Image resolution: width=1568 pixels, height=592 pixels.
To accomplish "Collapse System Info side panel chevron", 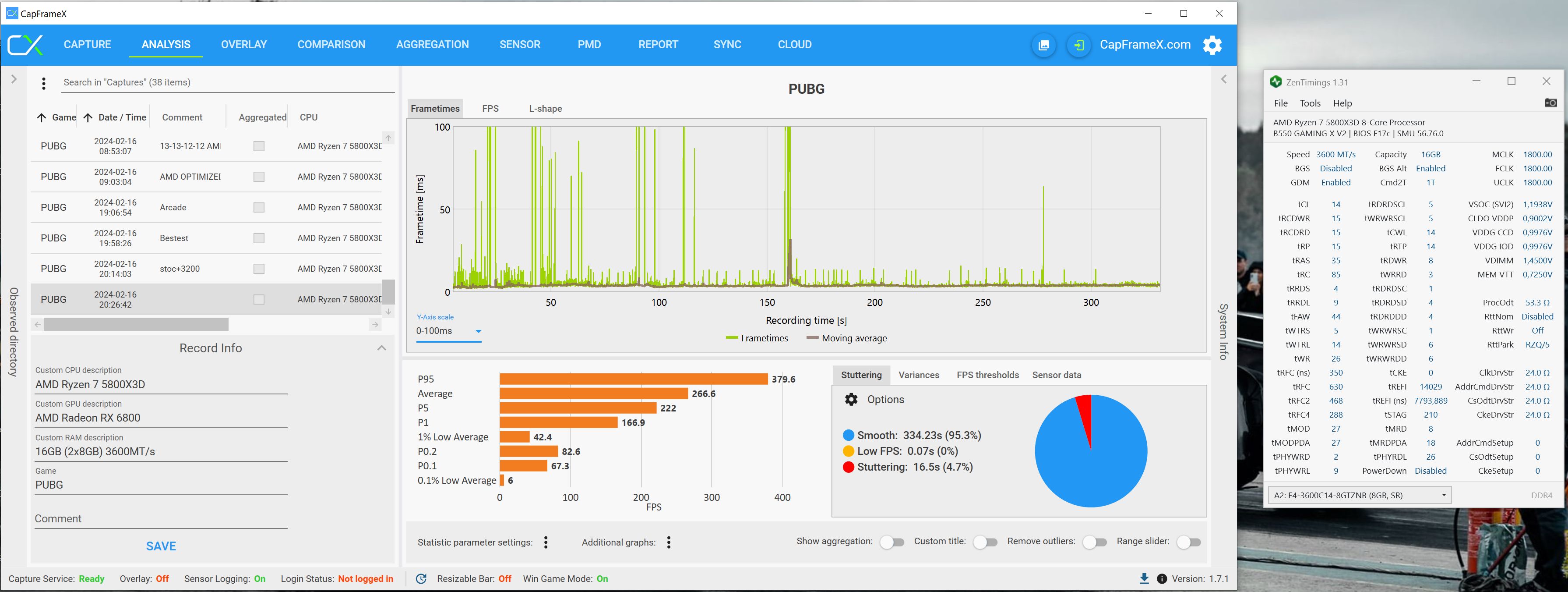I will (x=1223, y=79).
